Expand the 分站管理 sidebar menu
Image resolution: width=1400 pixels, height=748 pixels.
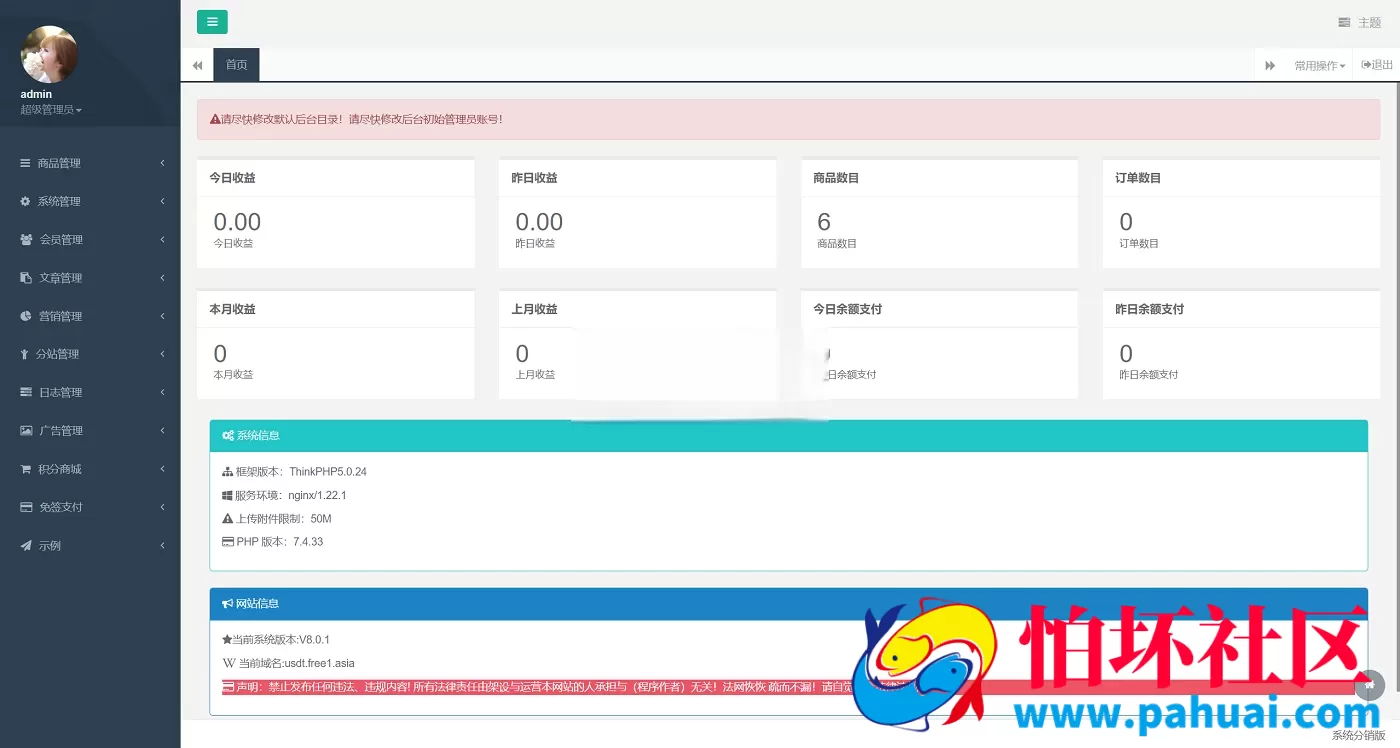coord(57,354)
